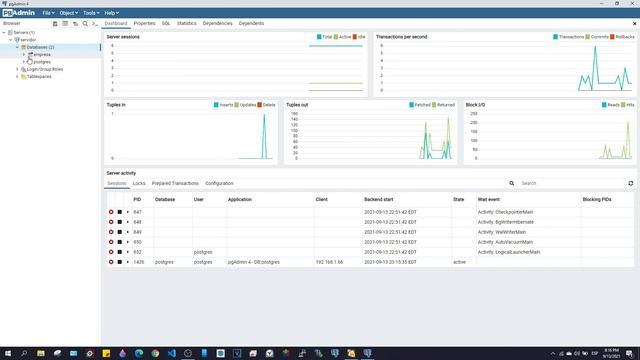Open the Prepared Transactions tab
640x360 pixels.
175,183
